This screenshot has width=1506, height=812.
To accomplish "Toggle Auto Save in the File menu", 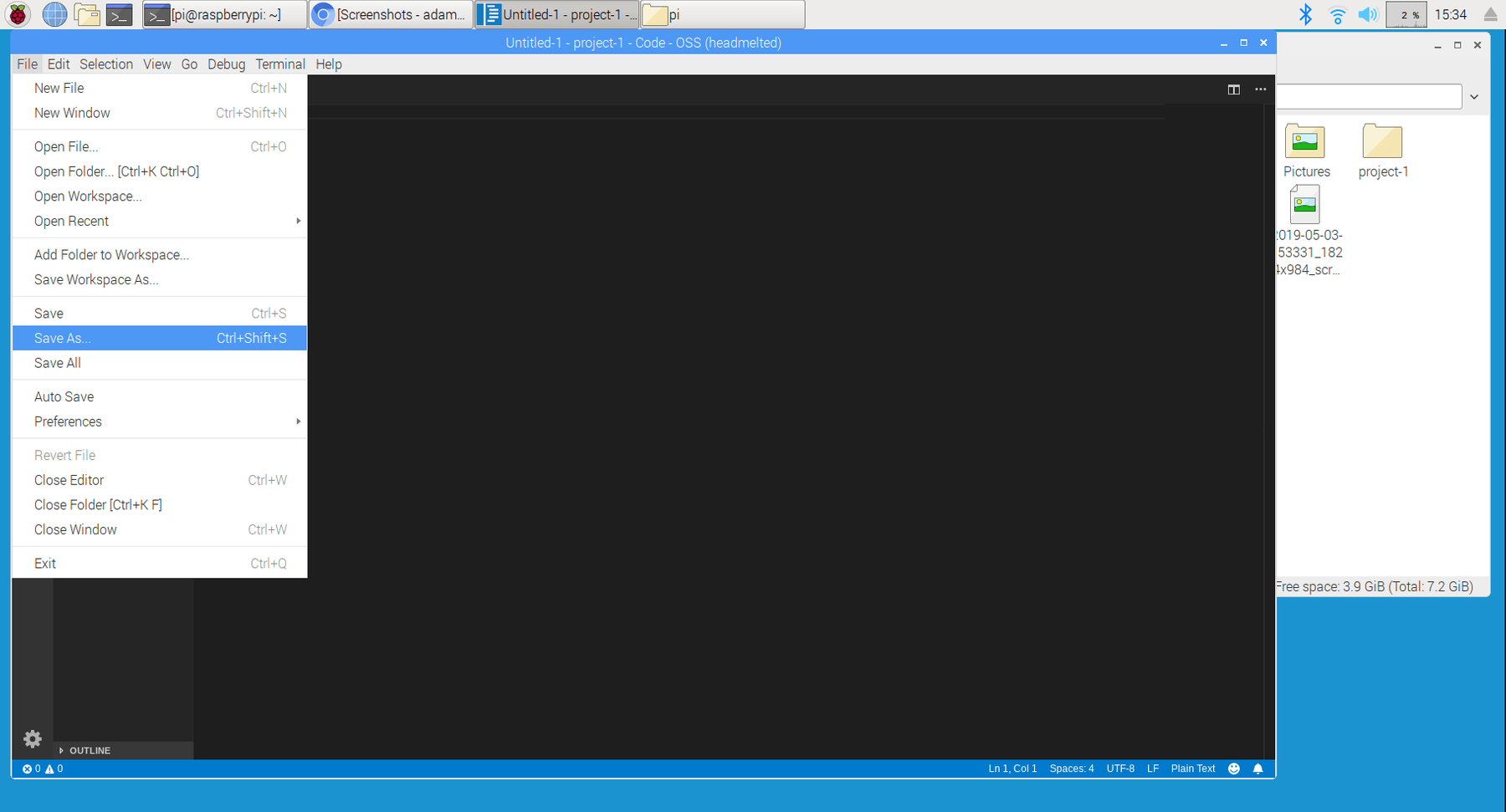I will coord(64,396).
